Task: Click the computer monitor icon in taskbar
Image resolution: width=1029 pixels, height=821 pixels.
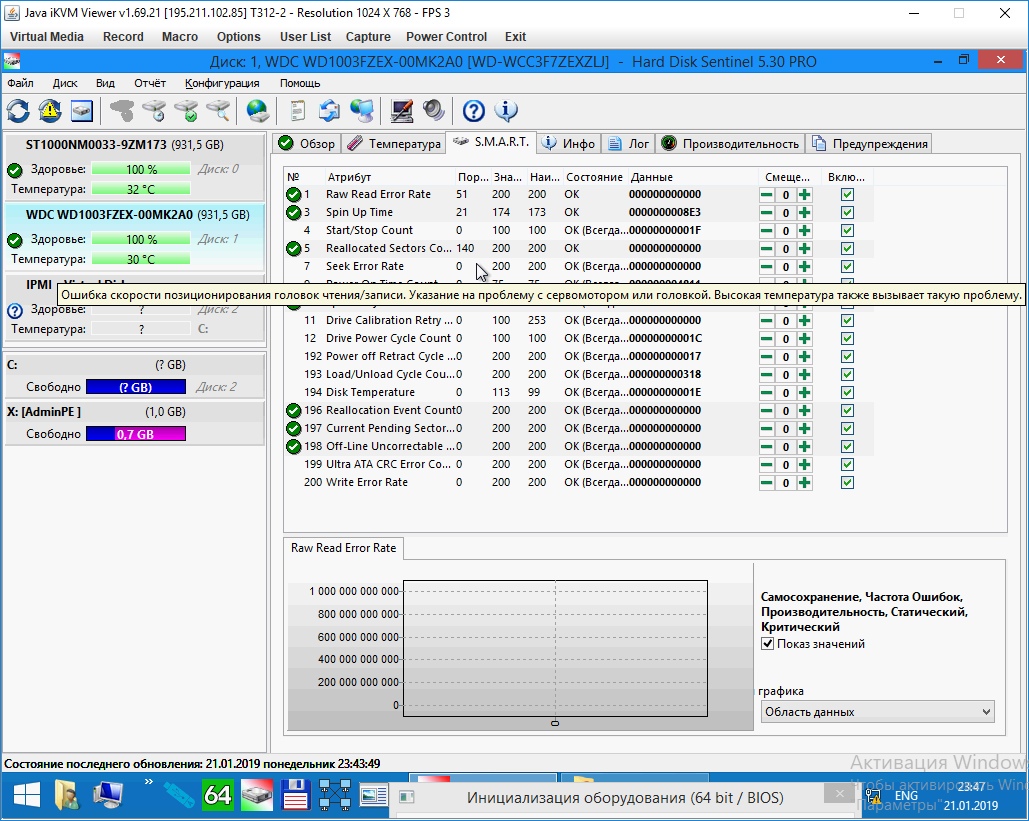Action: (108, 796)
